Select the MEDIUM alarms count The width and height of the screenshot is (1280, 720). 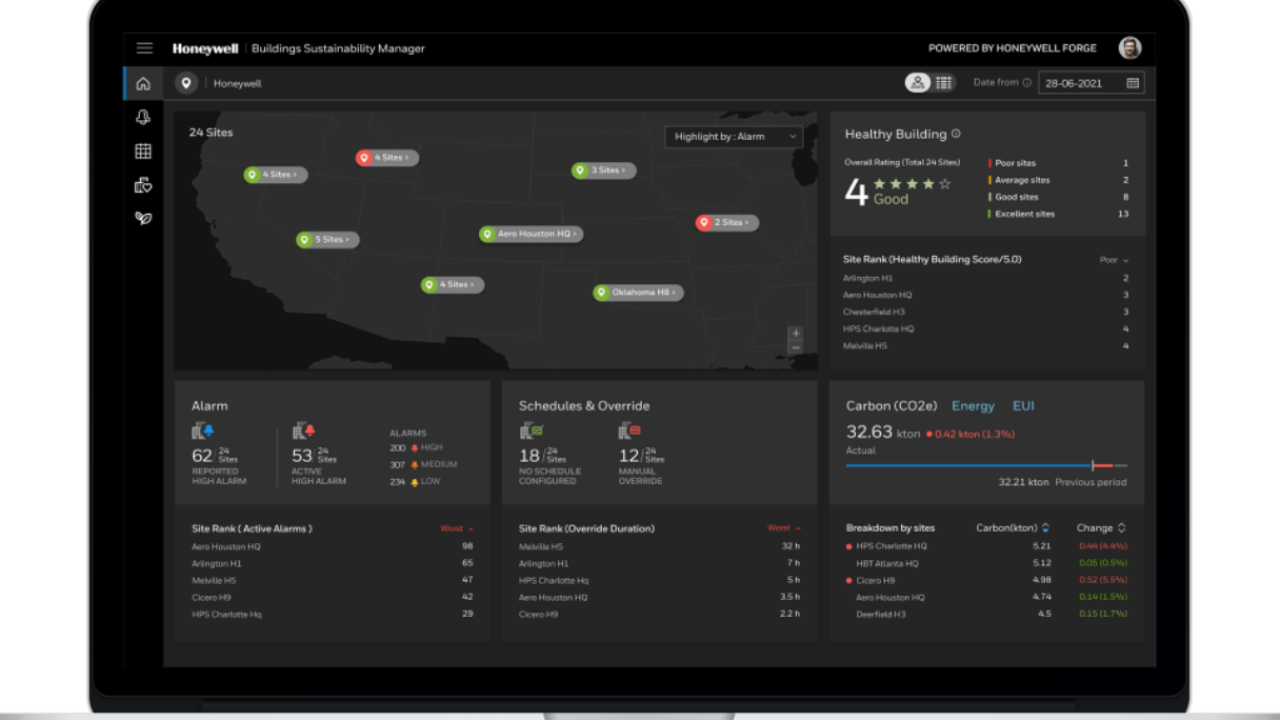[x=423, y=465]
